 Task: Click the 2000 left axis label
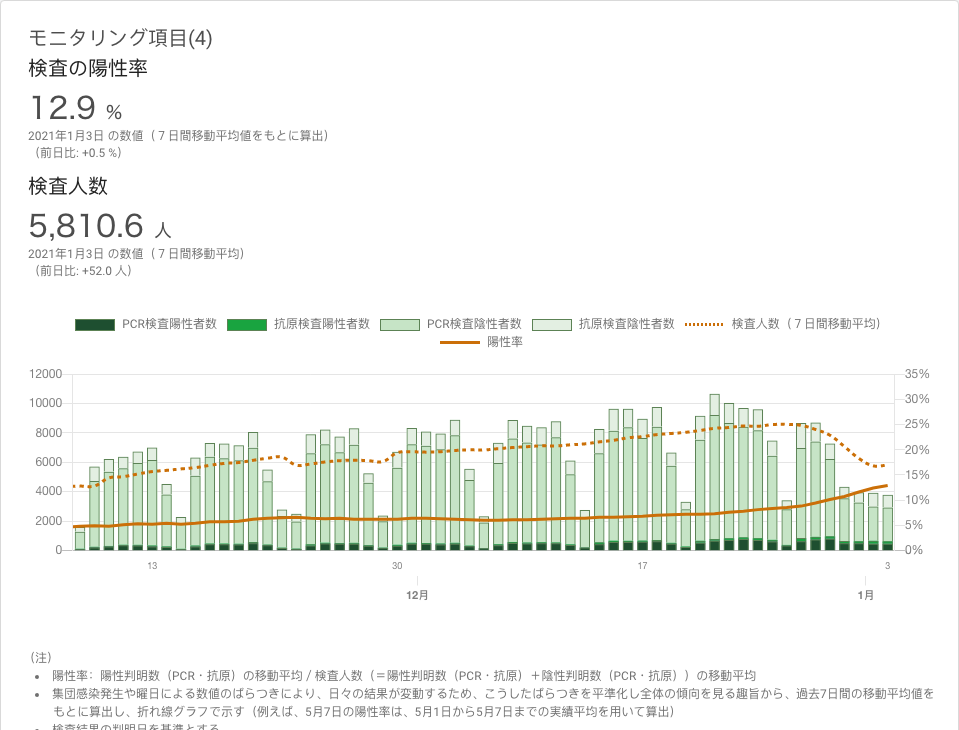coord(49,521)
